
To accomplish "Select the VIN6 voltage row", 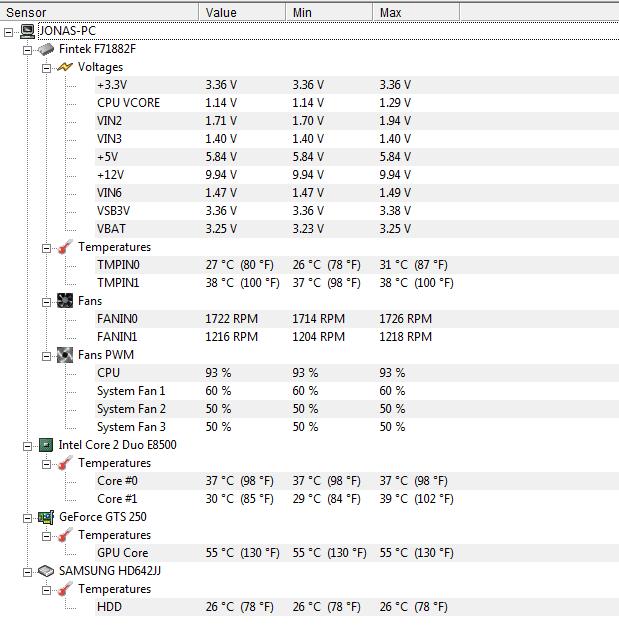I will [x=357, y=193].
